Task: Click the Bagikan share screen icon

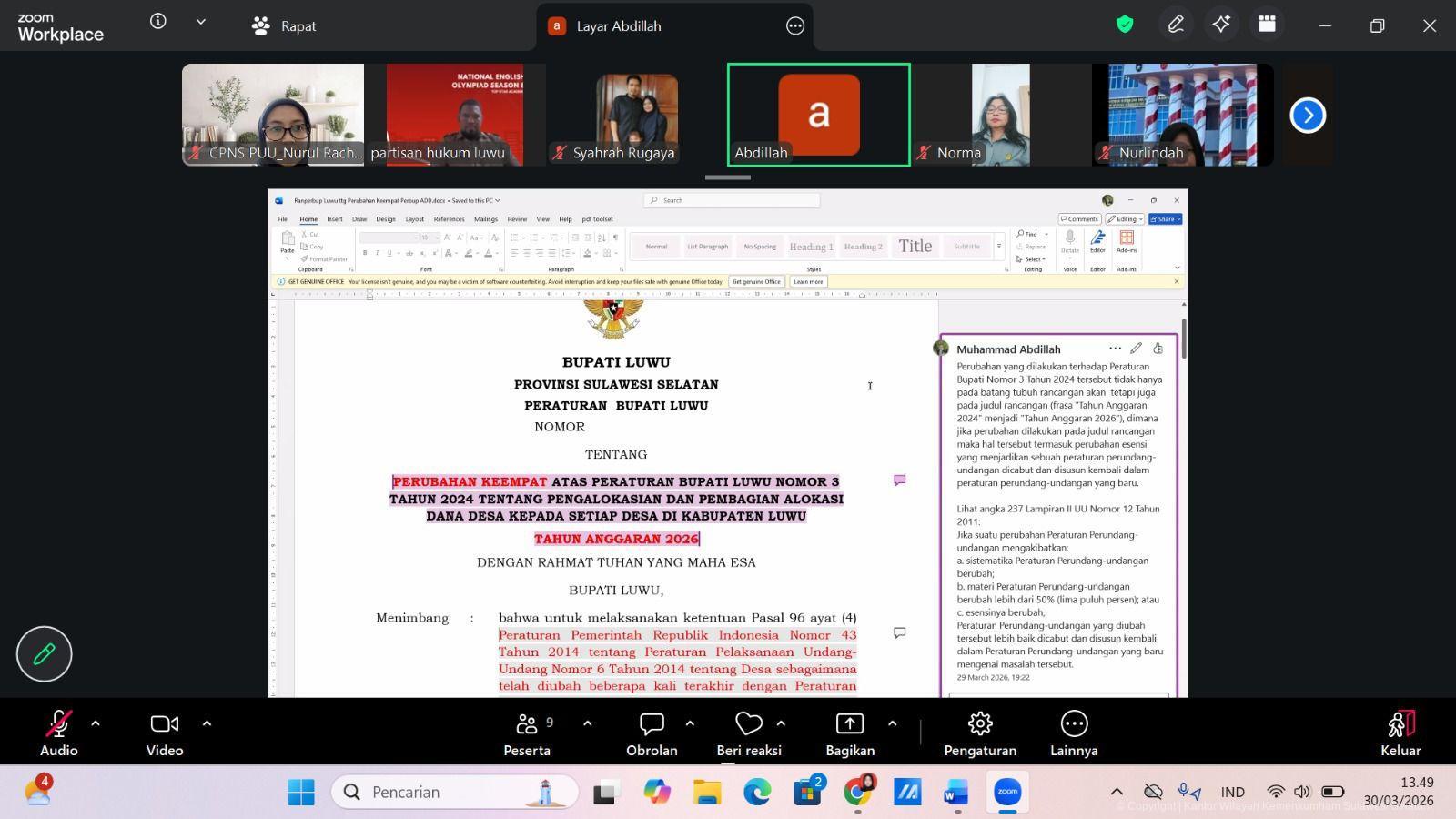Action: point(849,724)
